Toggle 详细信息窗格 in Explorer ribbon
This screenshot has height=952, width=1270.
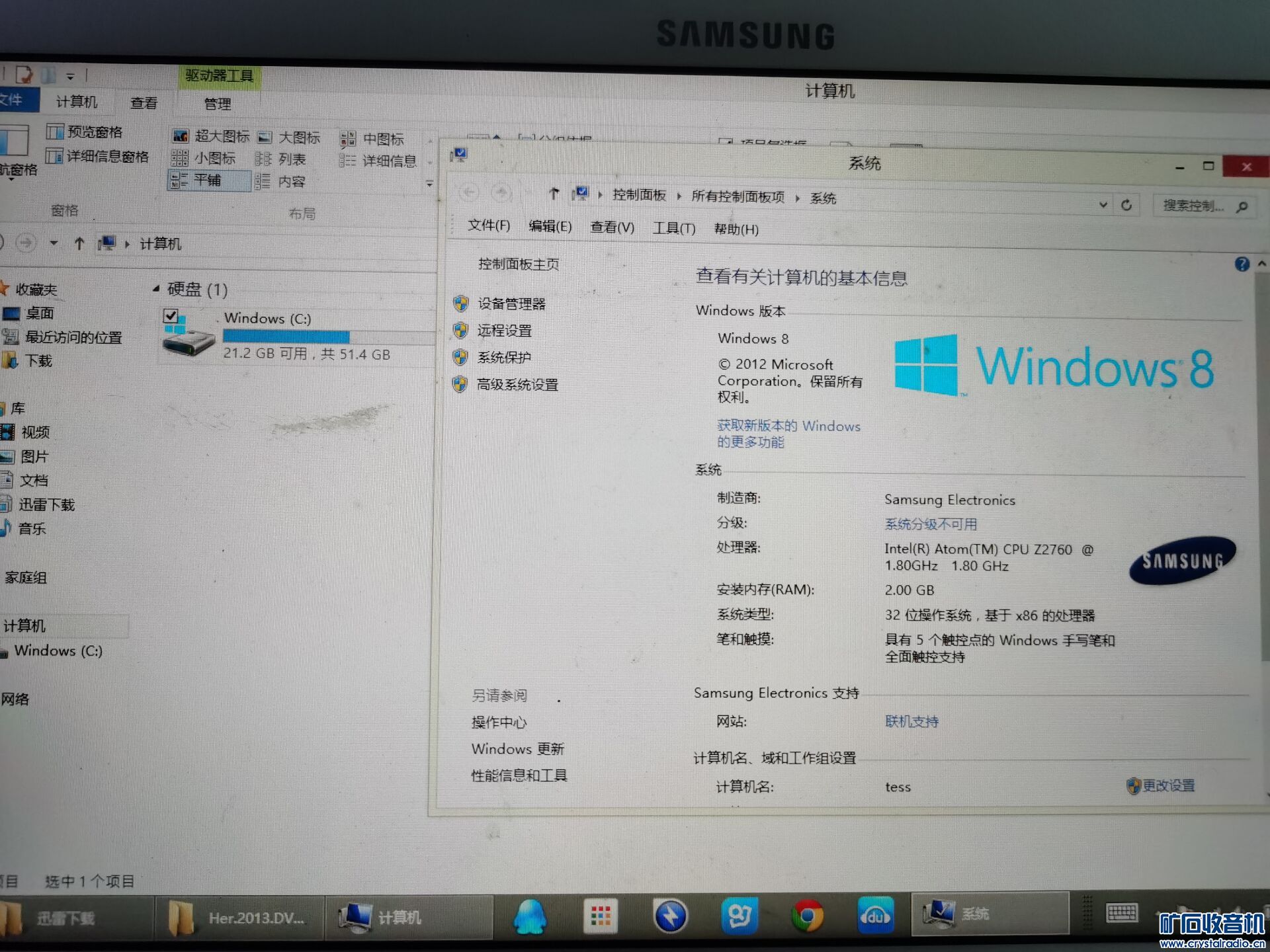[x=97, y=156]
